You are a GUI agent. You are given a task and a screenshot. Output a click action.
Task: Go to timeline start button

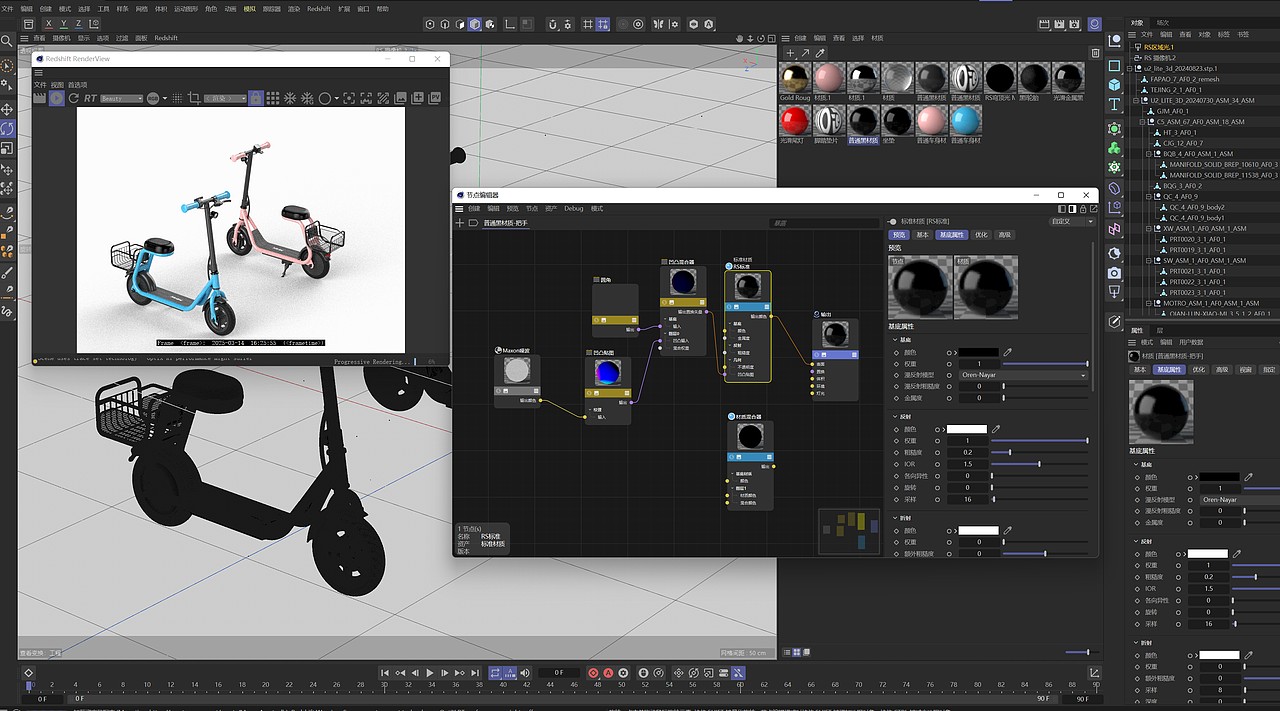(385, 673)
